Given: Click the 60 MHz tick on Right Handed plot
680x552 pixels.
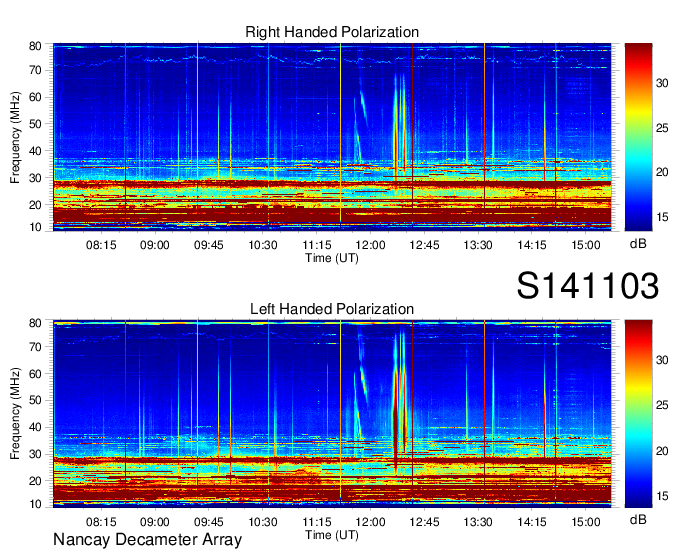Looking at the screenshot, I should tap(35, 97).
